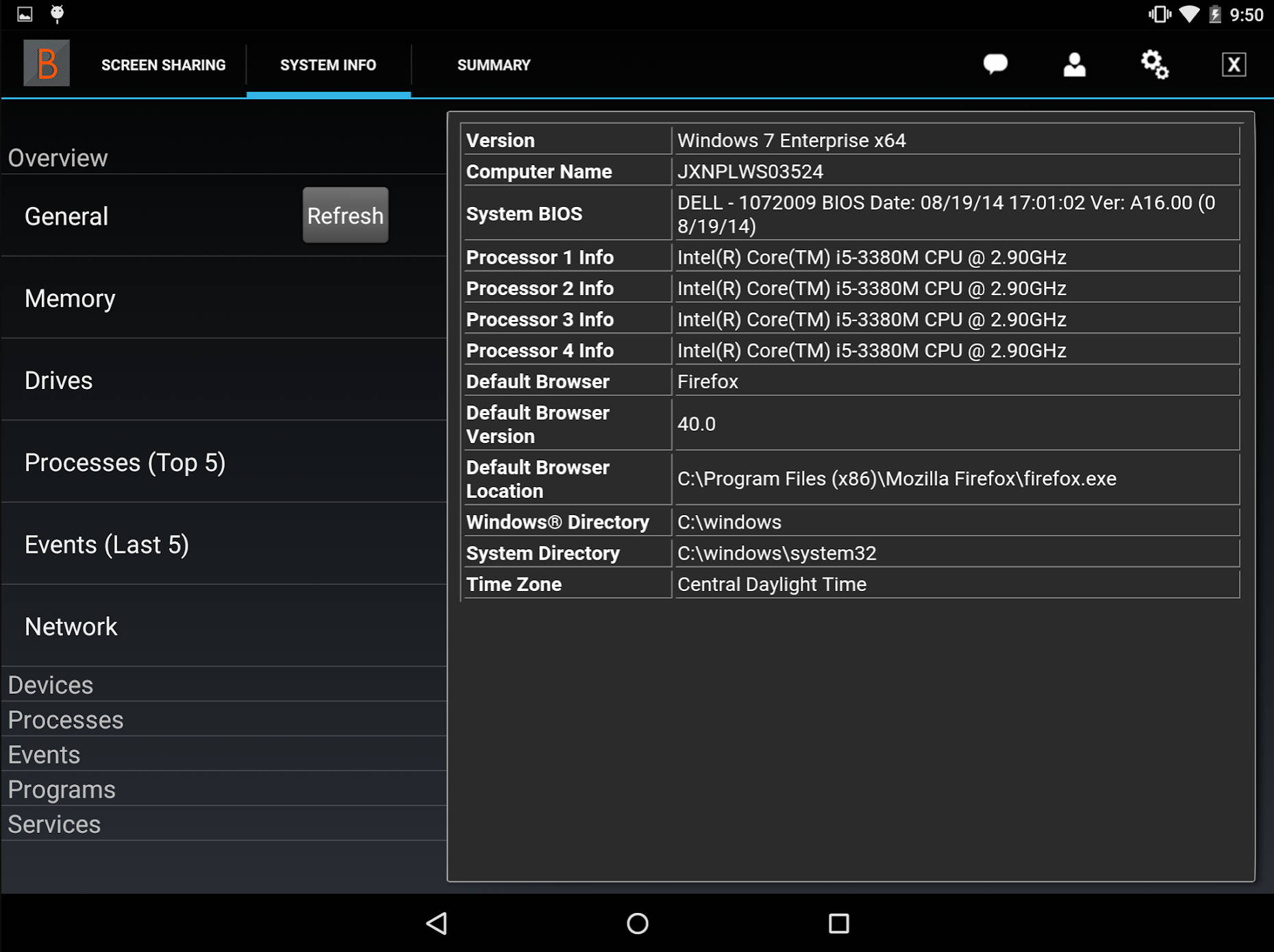Expand the Programs section
The height and width of the screenshot is (952, 1274).
pyautogui.click(x=62, y=790)
